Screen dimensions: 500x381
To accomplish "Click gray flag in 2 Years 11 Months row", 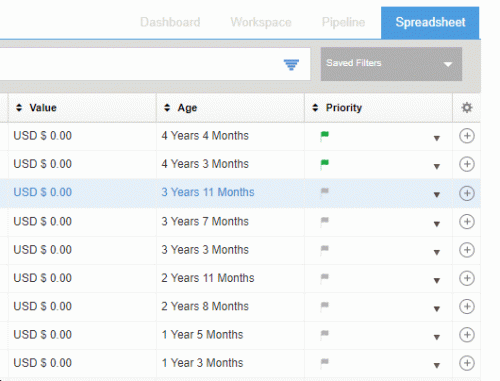I will (x=324, y=278).
